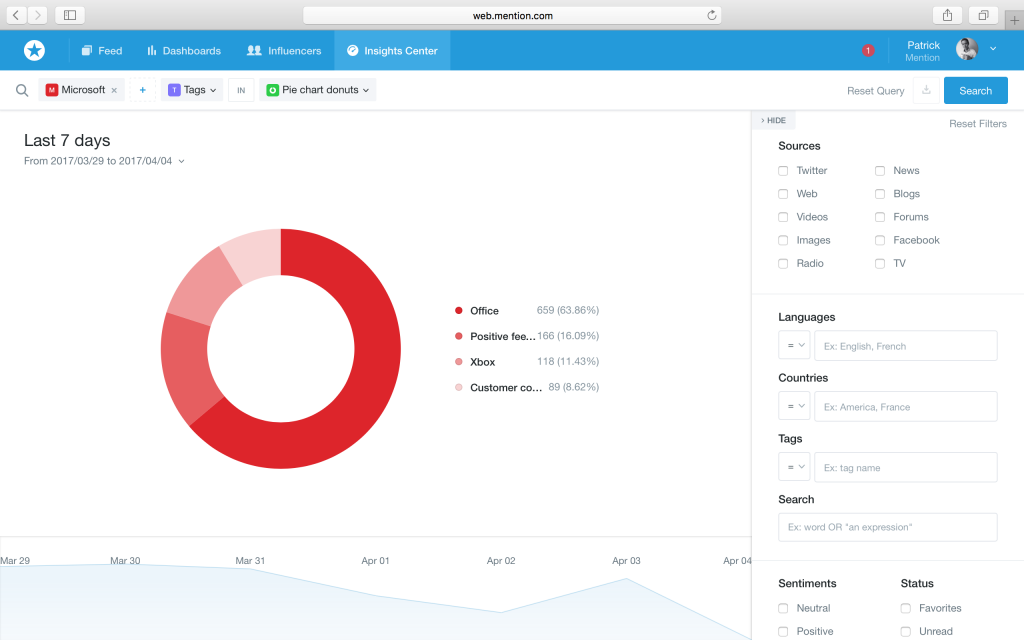Screen dimensions: 1024x640
Task: Hide the filters panel
Action: point(773,120)
